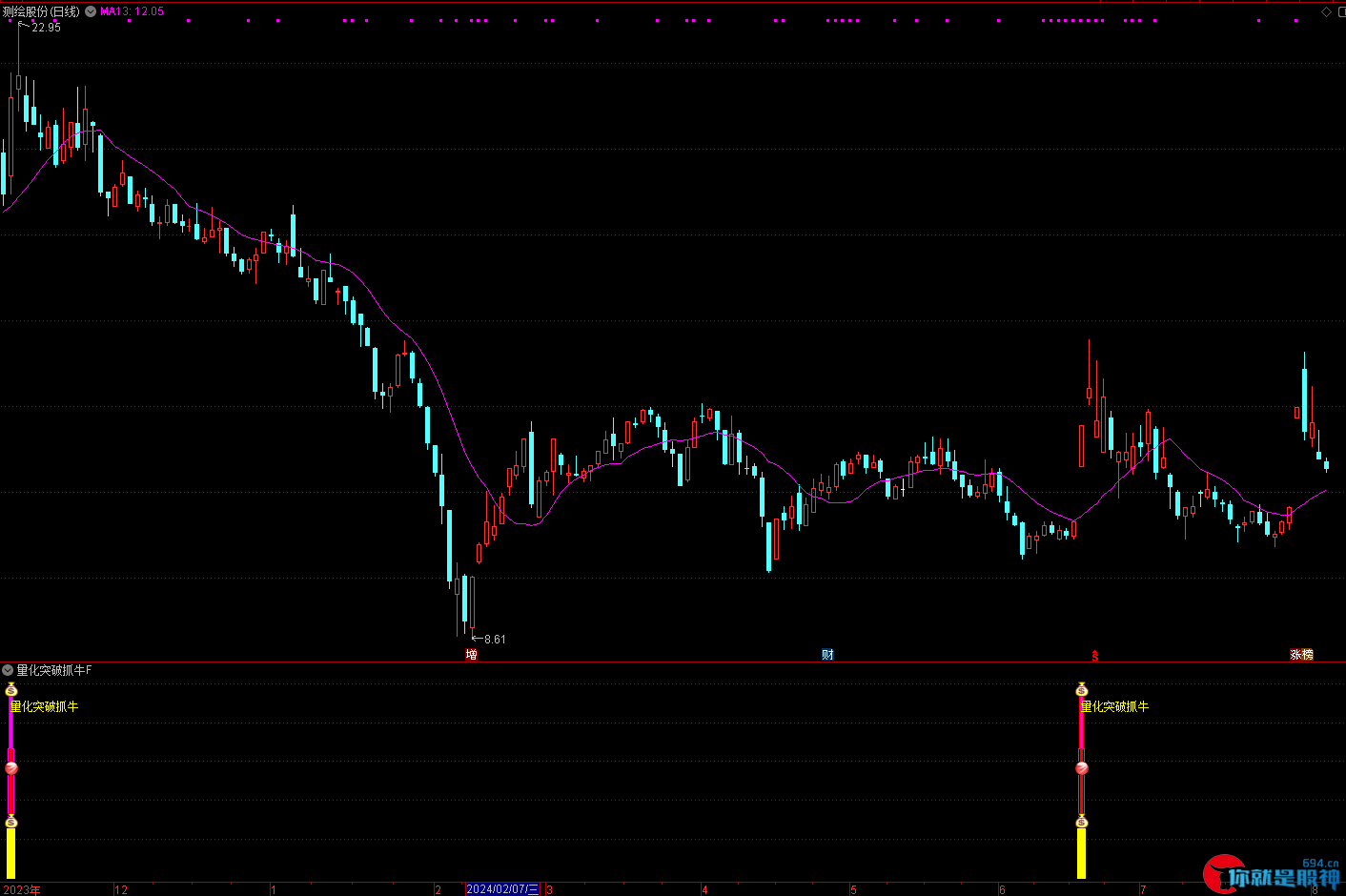The width and height of the screenshot is (1346, 896).
Task: Click the left yellow 量化突破抓牛 signal label
Action: 45,706
